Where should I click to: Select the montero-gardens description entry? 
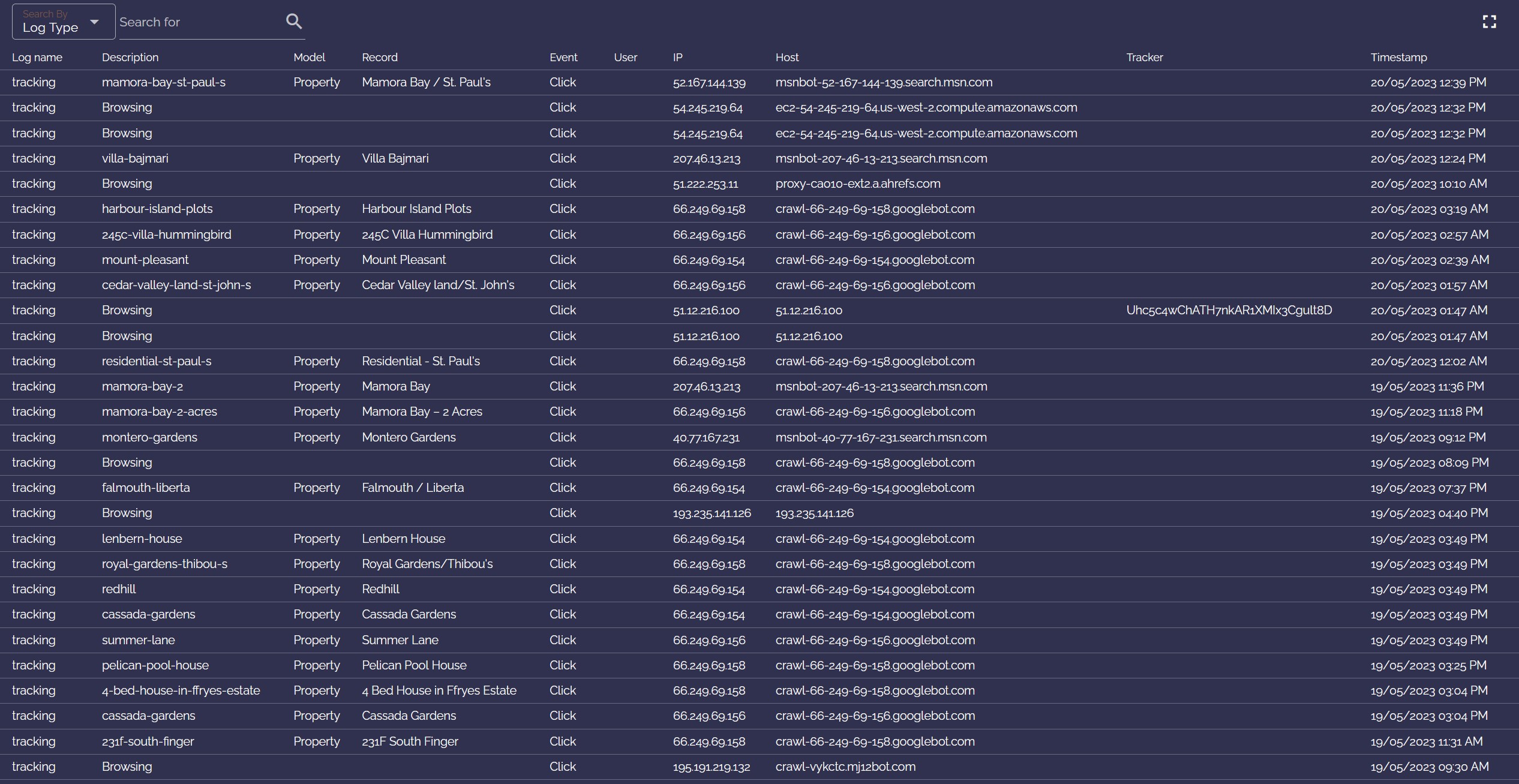click(149, 437)
